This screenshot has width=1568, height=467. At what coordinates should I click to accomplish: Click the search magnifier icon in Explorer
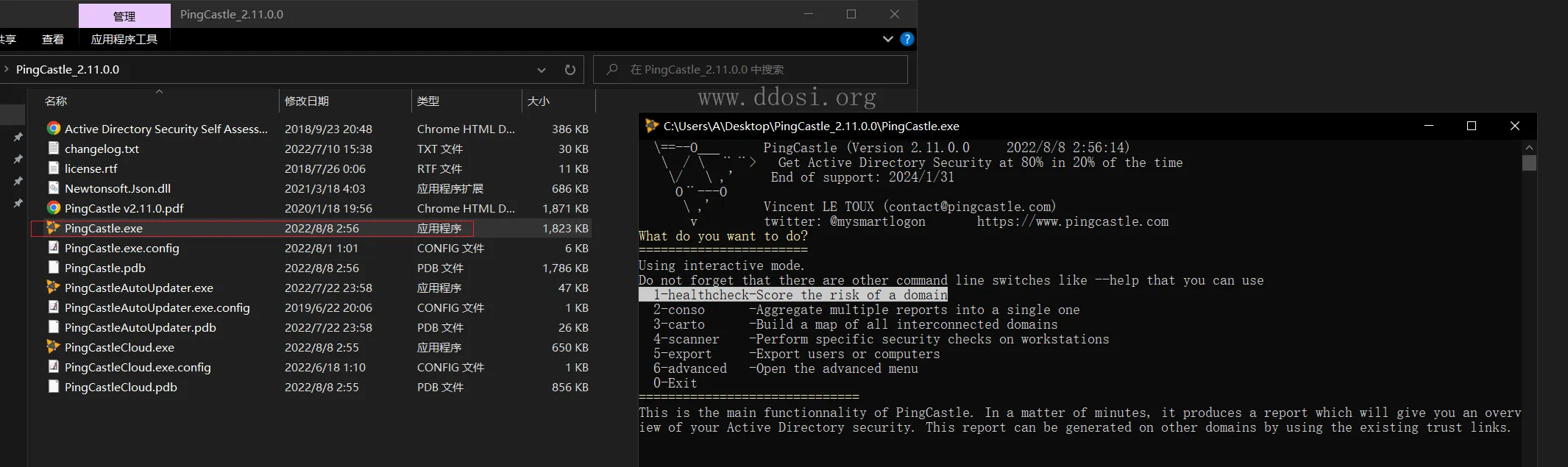click(612, 69)
